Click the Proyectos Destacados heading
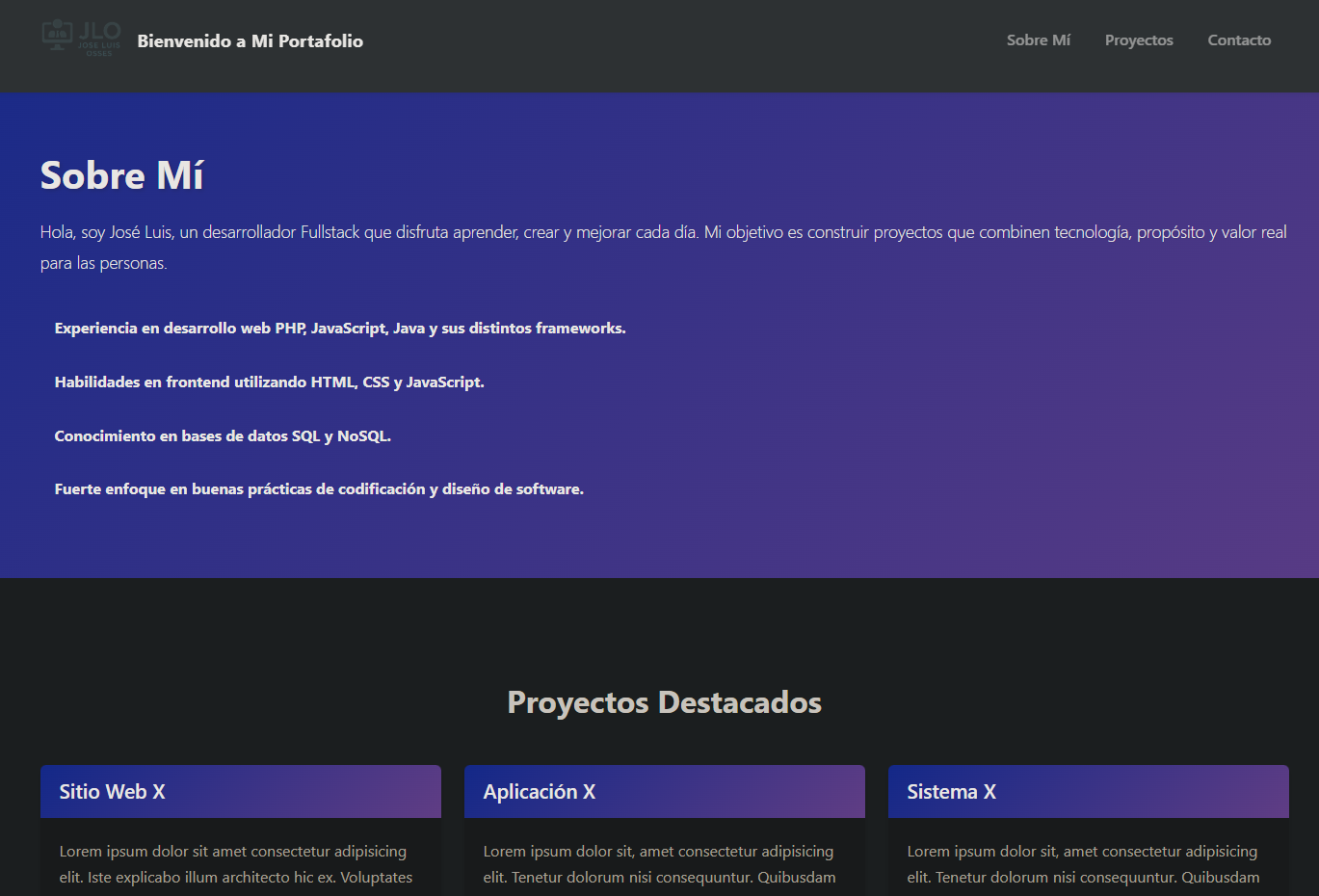 664,702
